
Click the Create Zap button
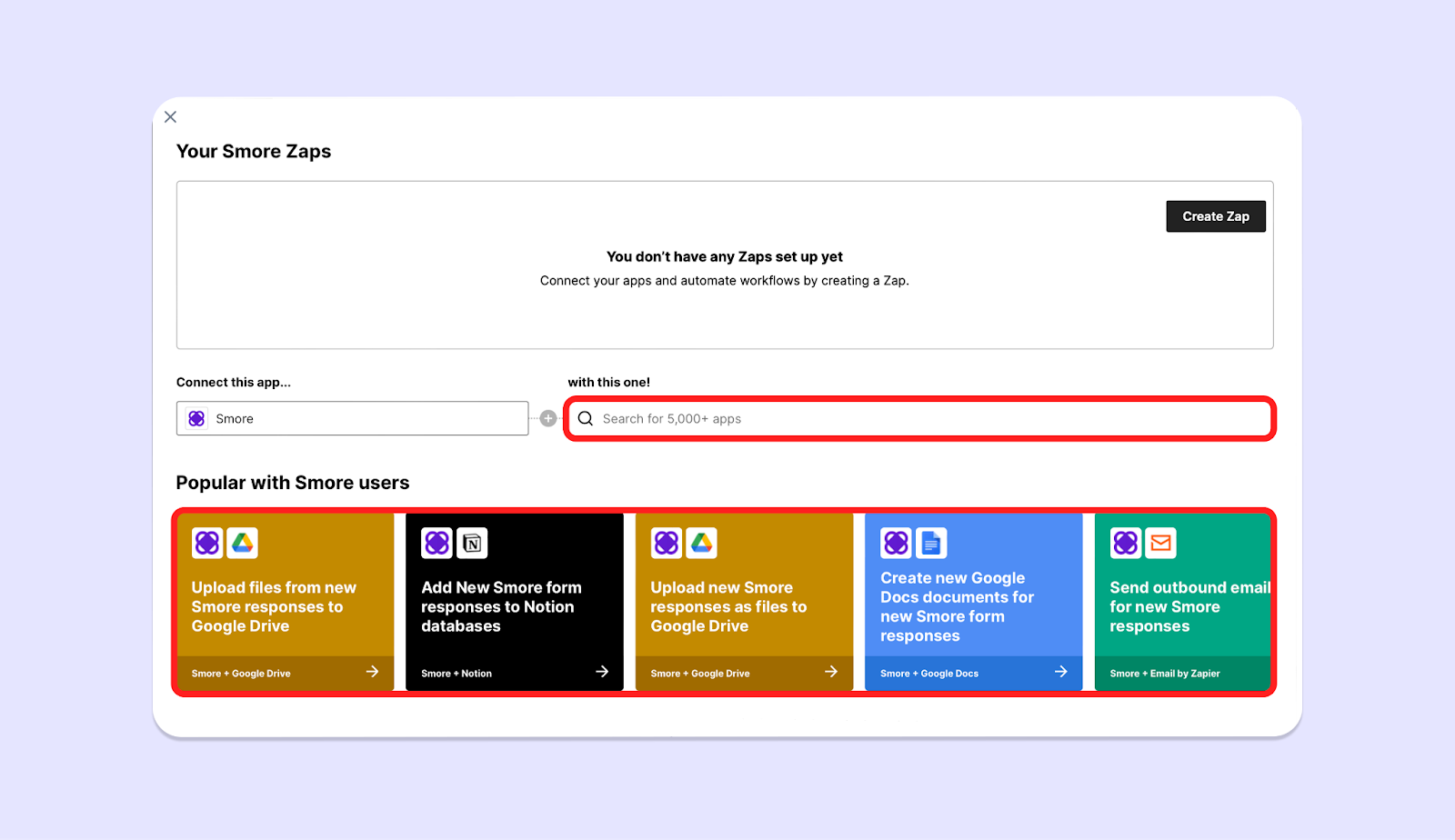pyautogui.click(x=1216, y=216)
